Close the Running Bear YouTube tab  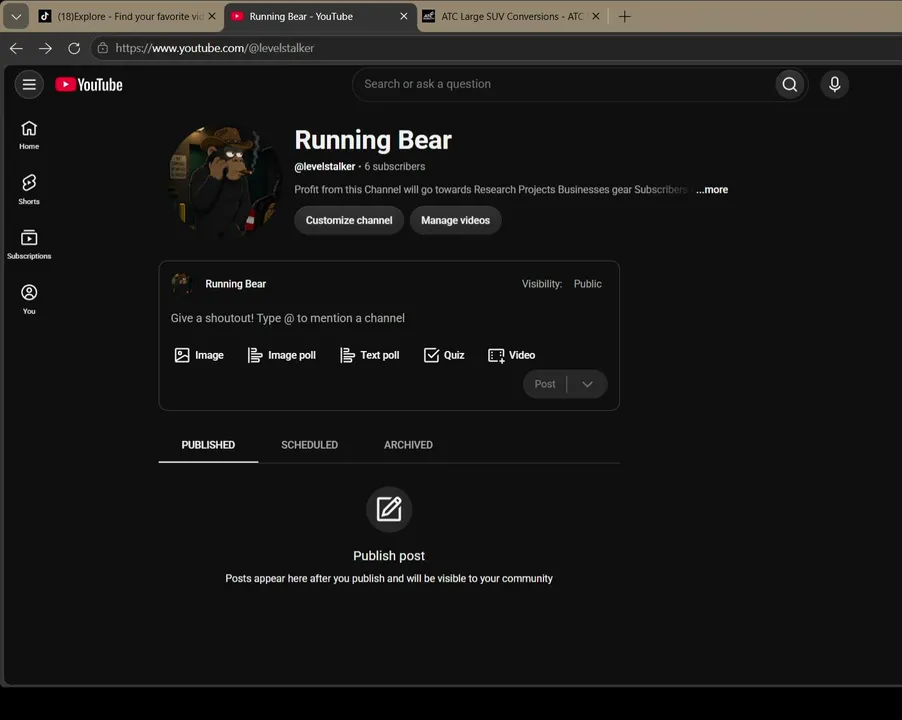[404, 16]
